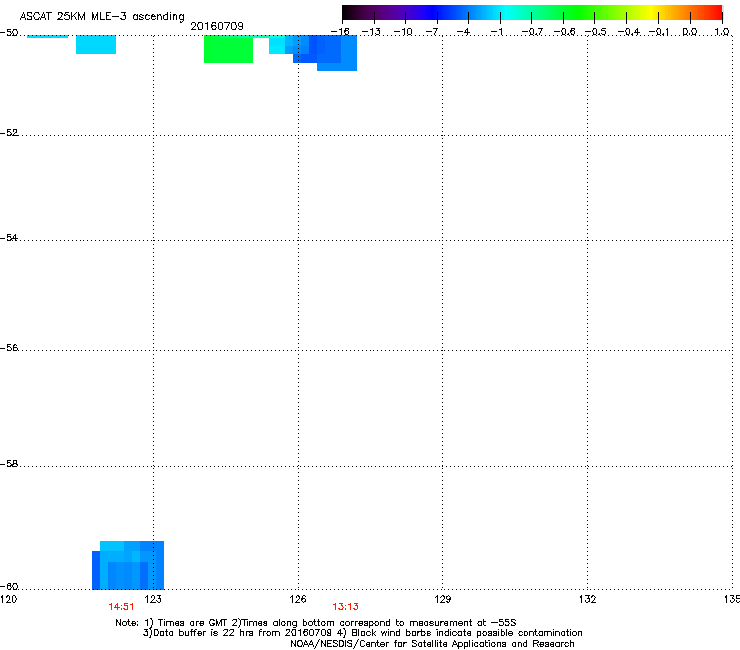Click the red pass time 13:13

(345, 607)
